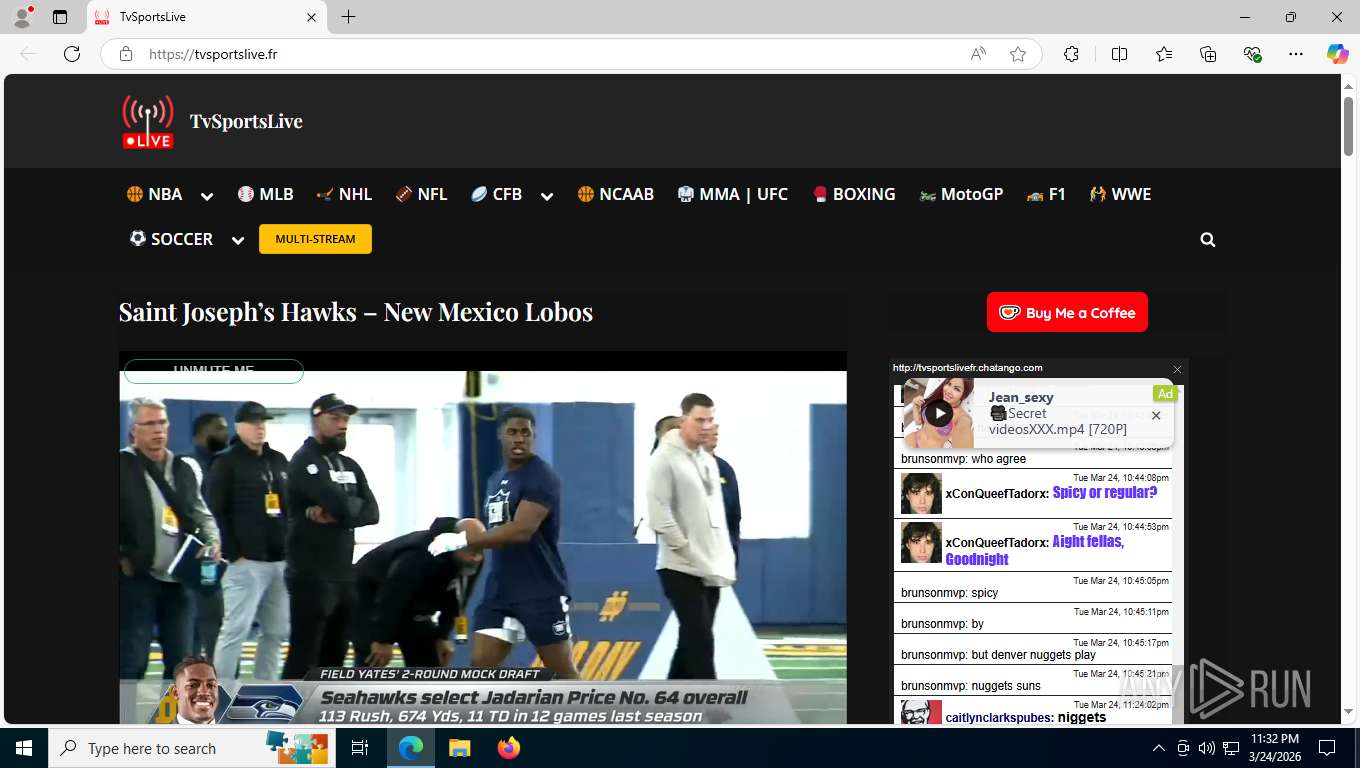
Task: Open Windows Start menu
Action: (23, 748)
